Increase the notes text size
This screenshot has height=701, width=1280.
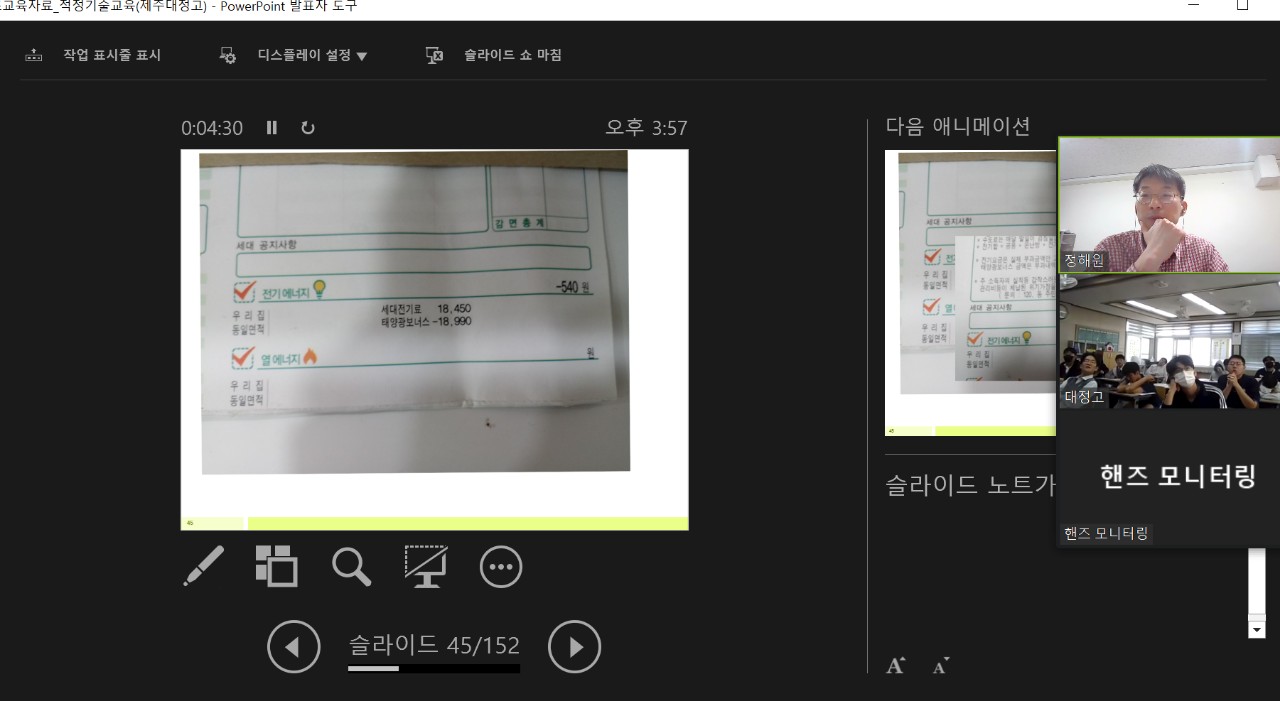click(x=896, y=666)
